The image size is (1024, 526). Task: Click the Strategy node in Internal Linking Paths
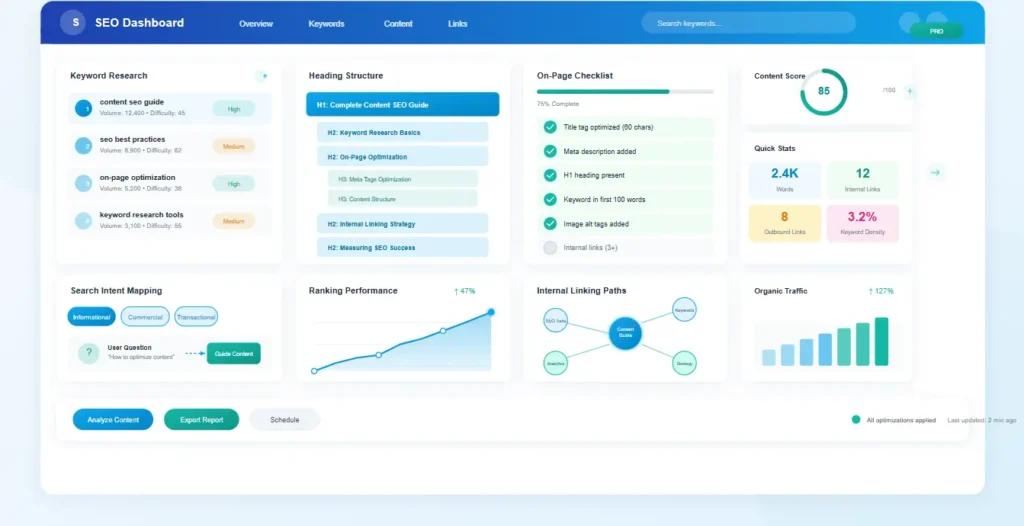(684, 363)
